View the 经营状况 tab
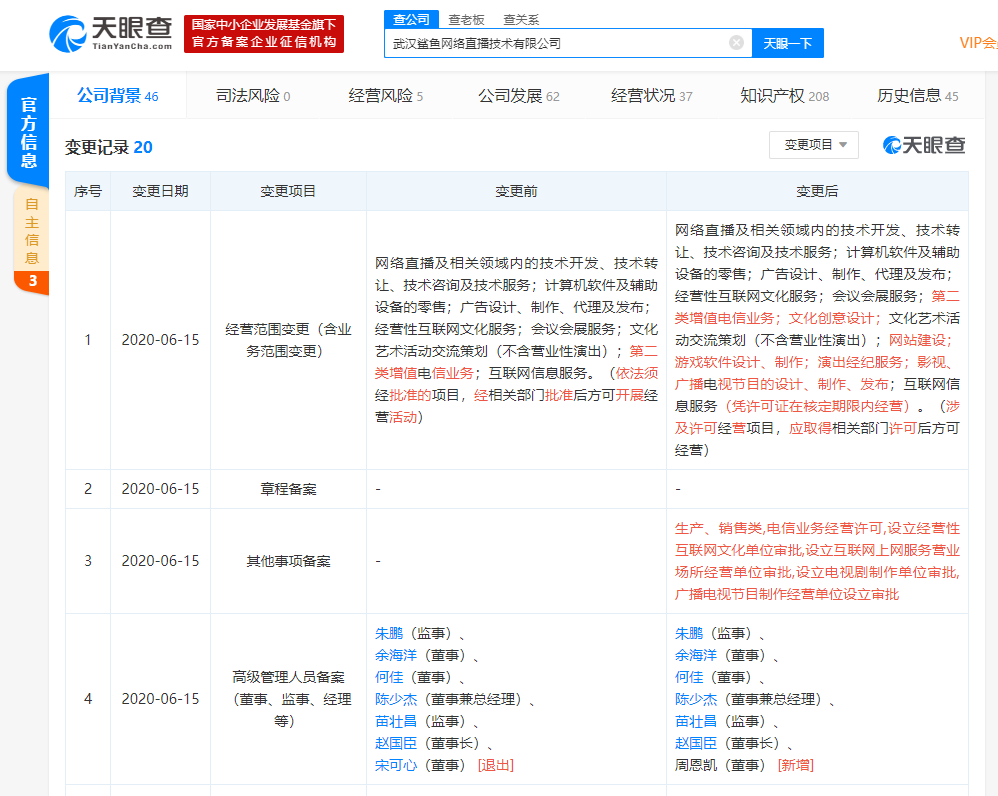Viewport: 998px width, 796px height. (x=645, y=95)
